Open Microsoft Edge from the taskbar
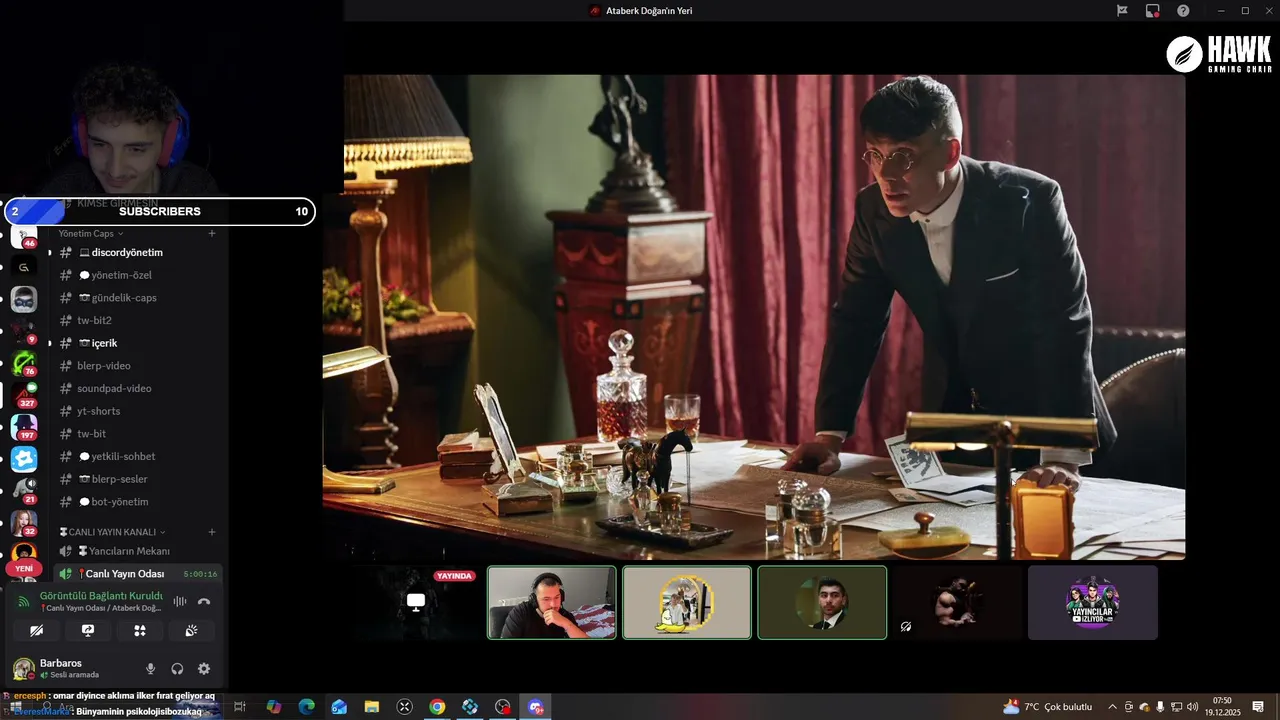 pos(306,707)
